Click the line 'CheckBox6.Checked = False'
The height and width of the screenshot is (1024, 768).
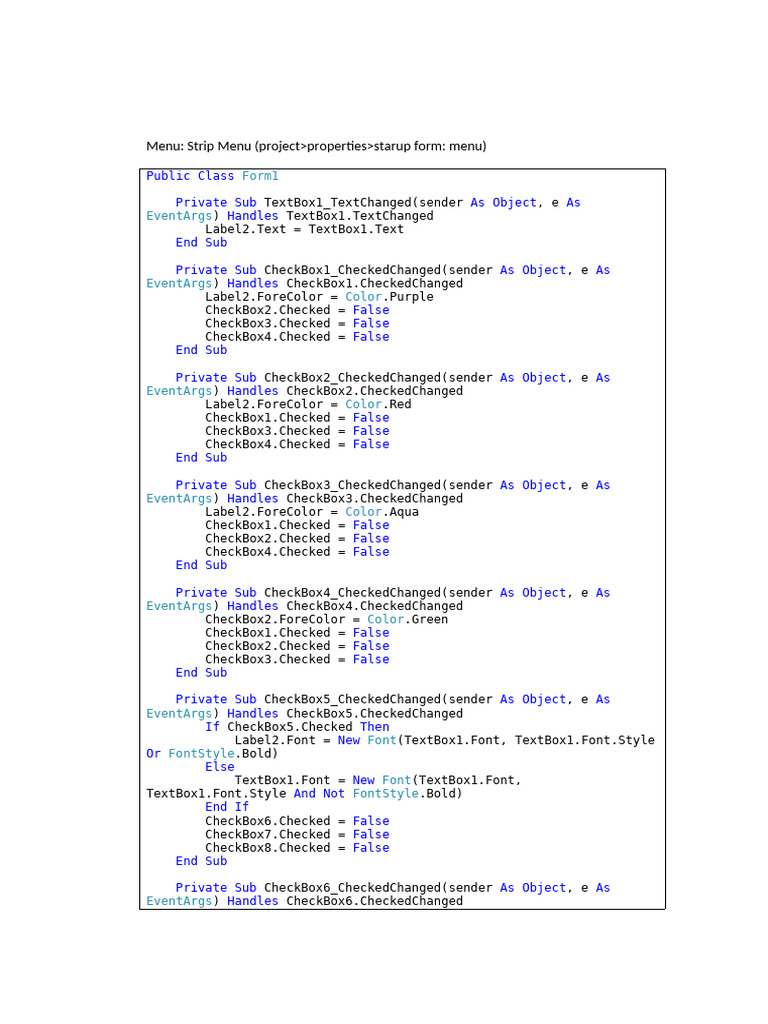pos(297,822)
